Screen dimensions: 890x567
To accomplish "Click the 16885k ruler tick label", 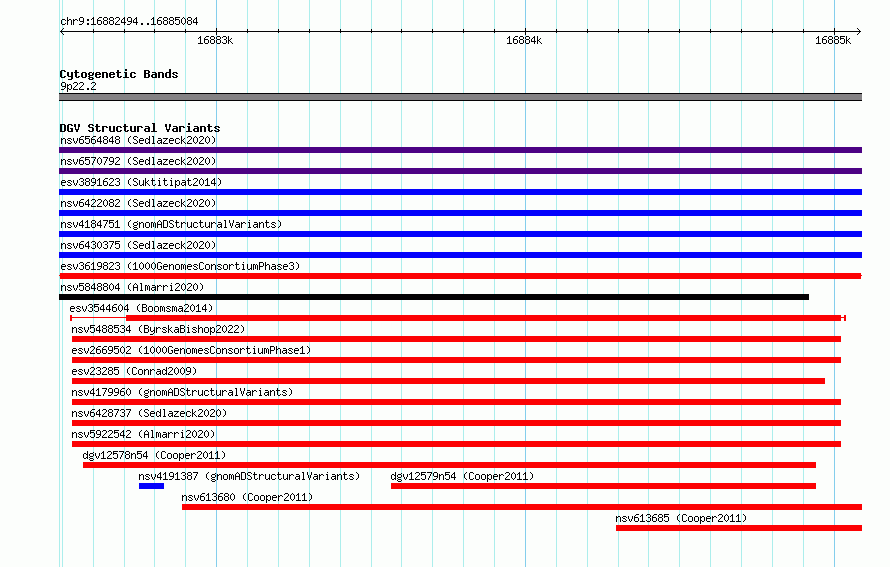I will [833, 40].
